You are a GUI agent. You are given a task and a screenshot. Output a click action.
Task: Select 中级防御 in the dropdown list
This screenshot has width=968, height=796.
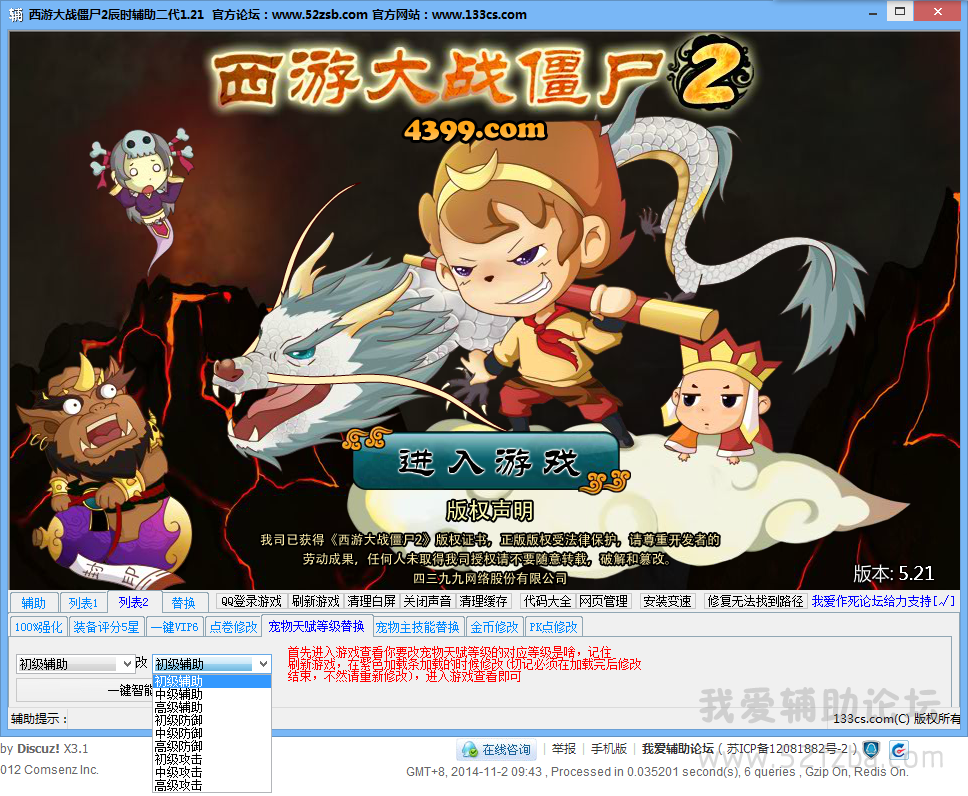click(x=212, y=734)
